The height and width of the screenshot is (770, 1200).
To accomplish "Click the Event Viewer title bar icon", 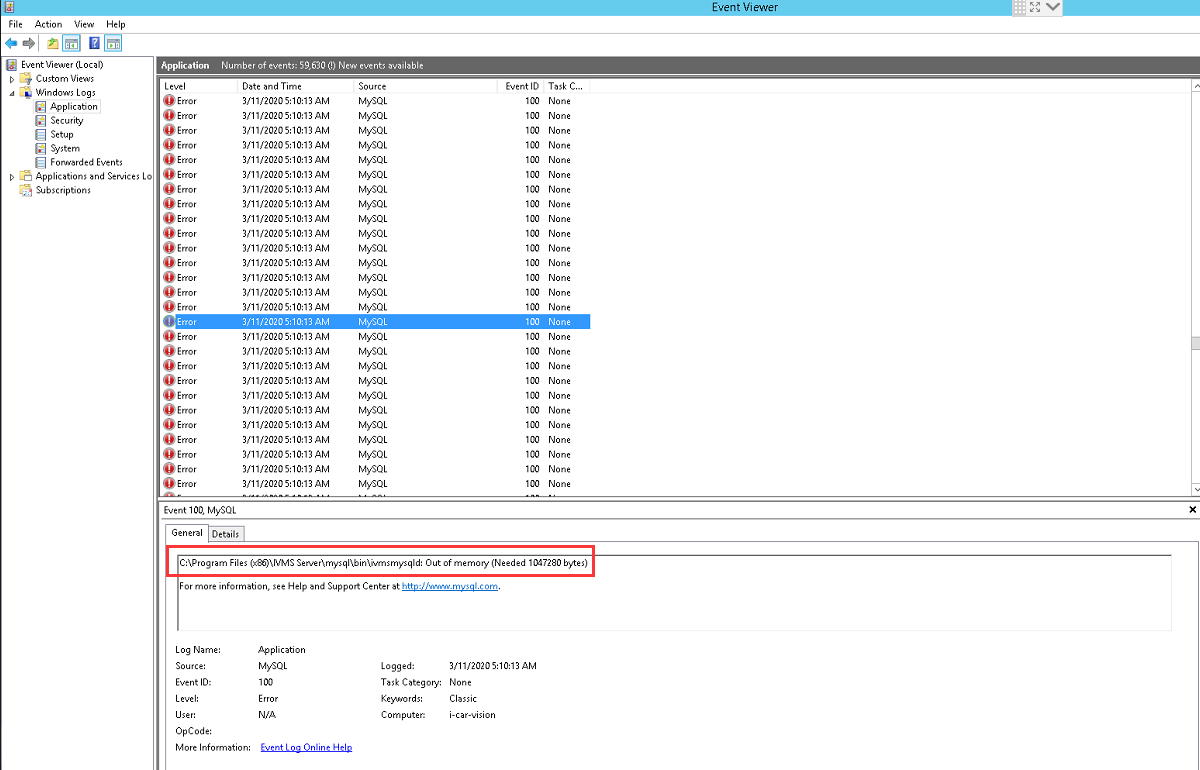I will pos(9,7).
